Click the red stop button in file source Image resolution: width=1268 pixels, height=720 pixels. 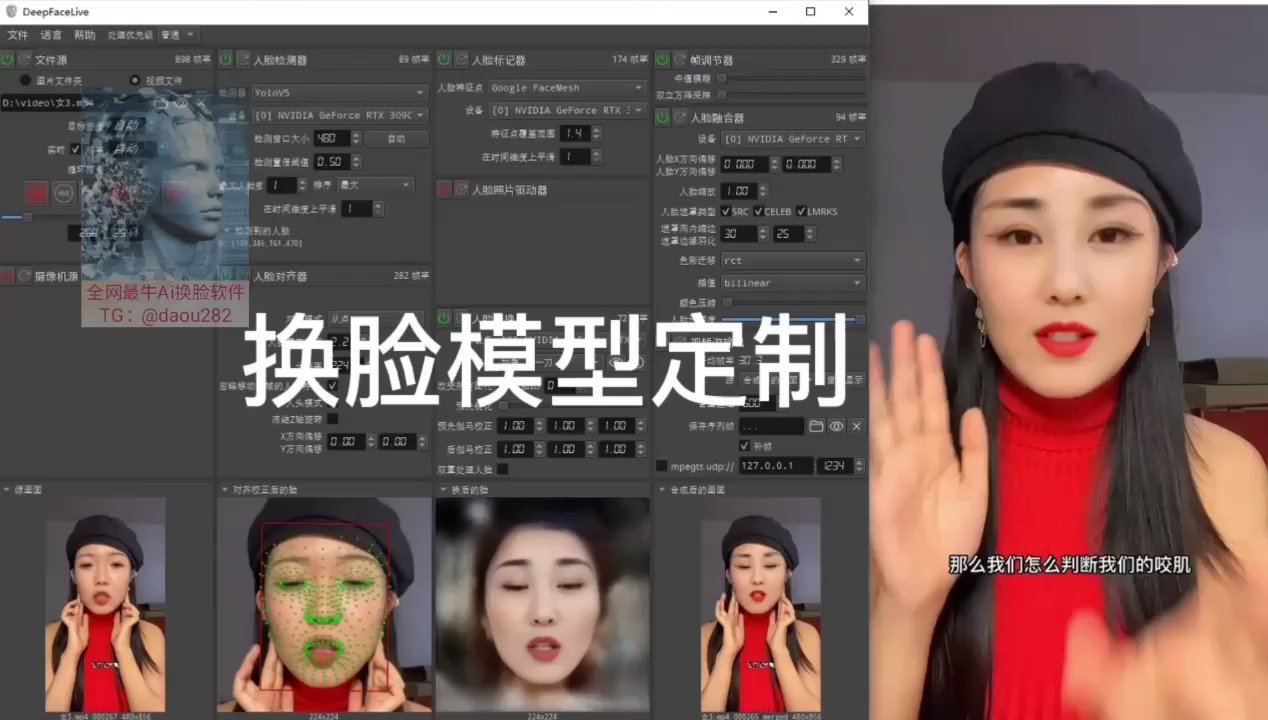[x=37, y=193]
